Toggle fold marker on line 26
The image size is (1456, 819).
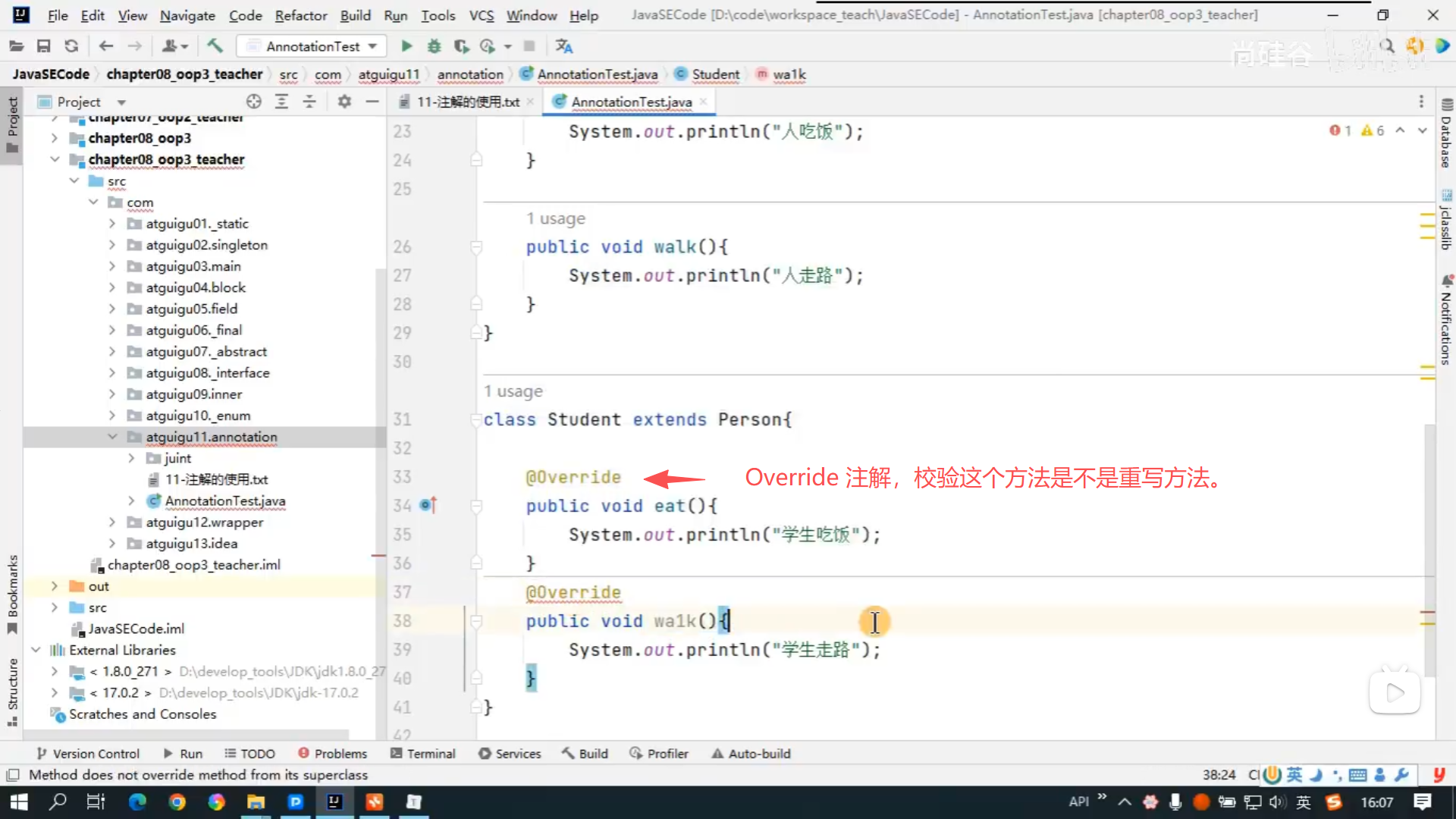(476, 247)
